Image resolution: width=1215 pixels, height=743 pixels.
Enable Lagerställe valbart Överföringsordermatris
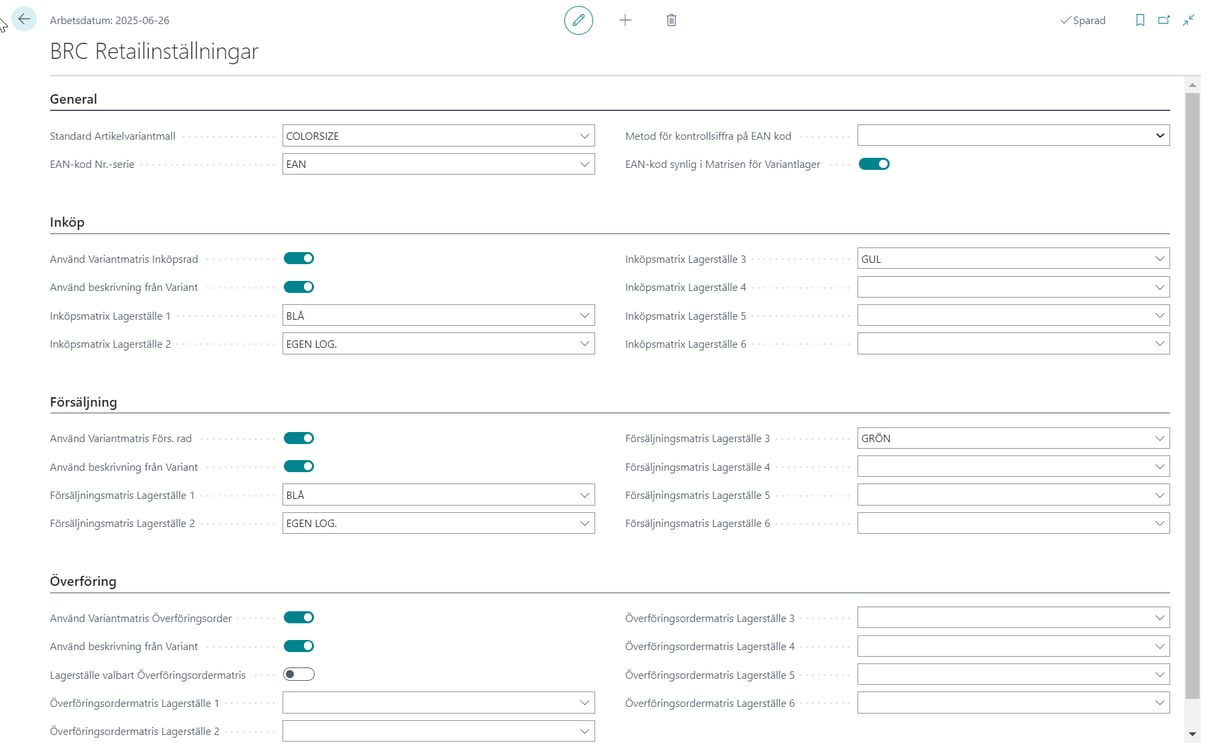(x=299, y=674)
